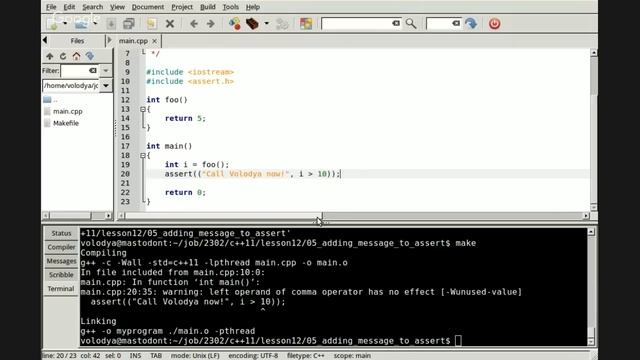
Task: Navigate forward with the right arrow
Action: (211, 24)
